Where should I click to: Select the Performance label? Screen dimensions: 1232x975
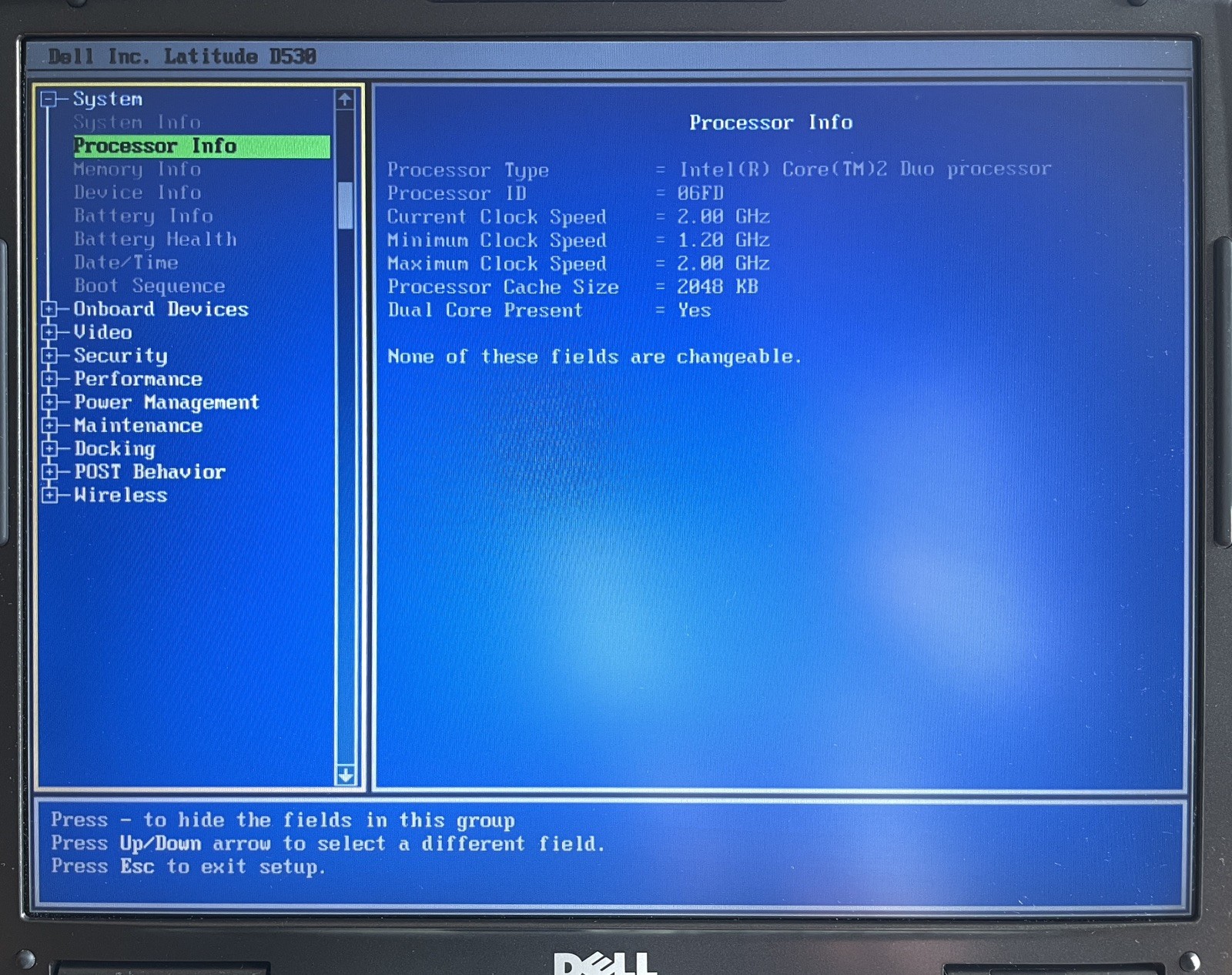coord(138,379)
